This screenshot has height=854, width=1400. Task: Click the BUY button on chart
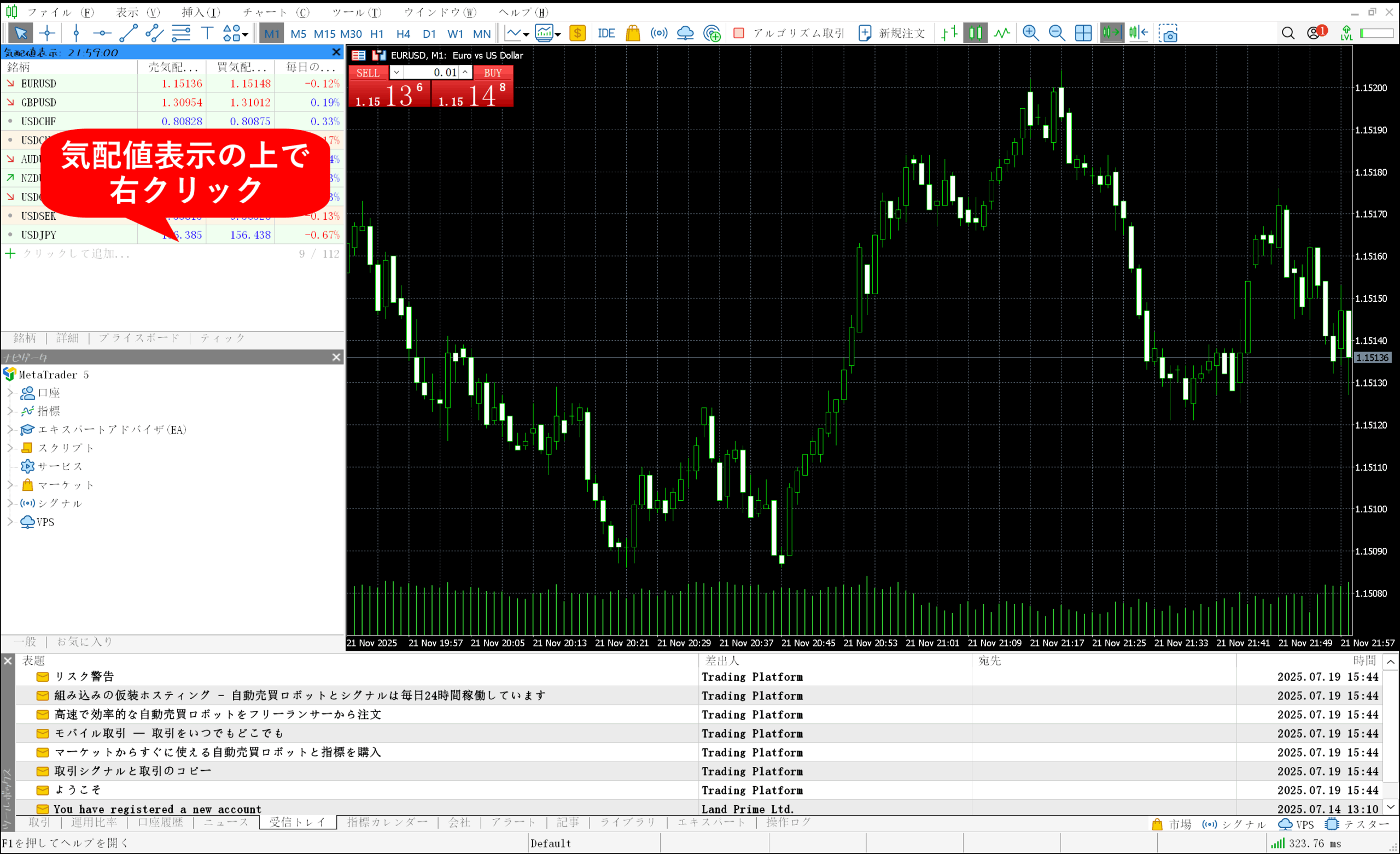click(x=493, y=72)
